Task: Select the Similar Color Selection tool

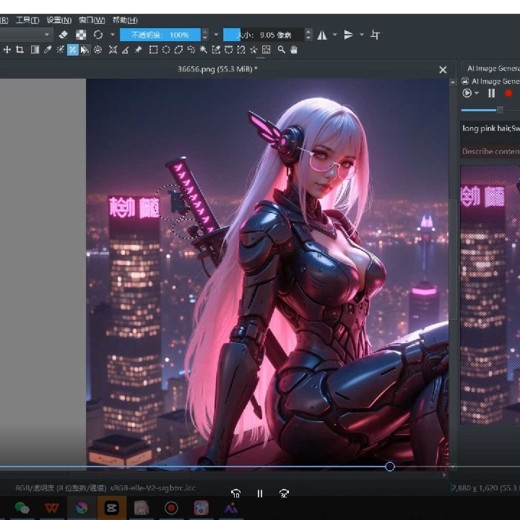Action: (x=216, y=50)
